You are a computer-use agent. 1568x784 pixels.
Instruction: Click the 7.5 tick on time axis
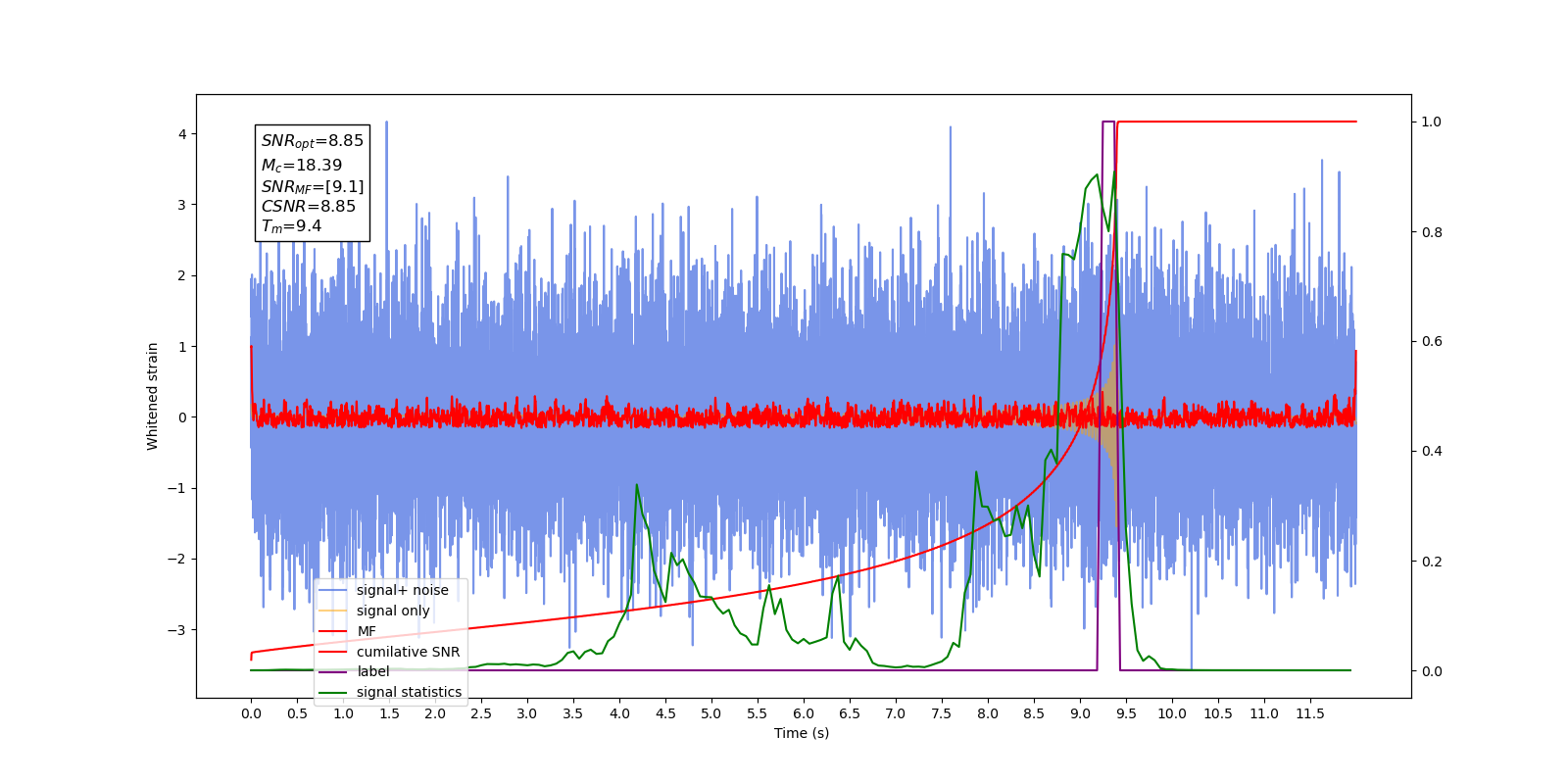[x=942, y=713]
